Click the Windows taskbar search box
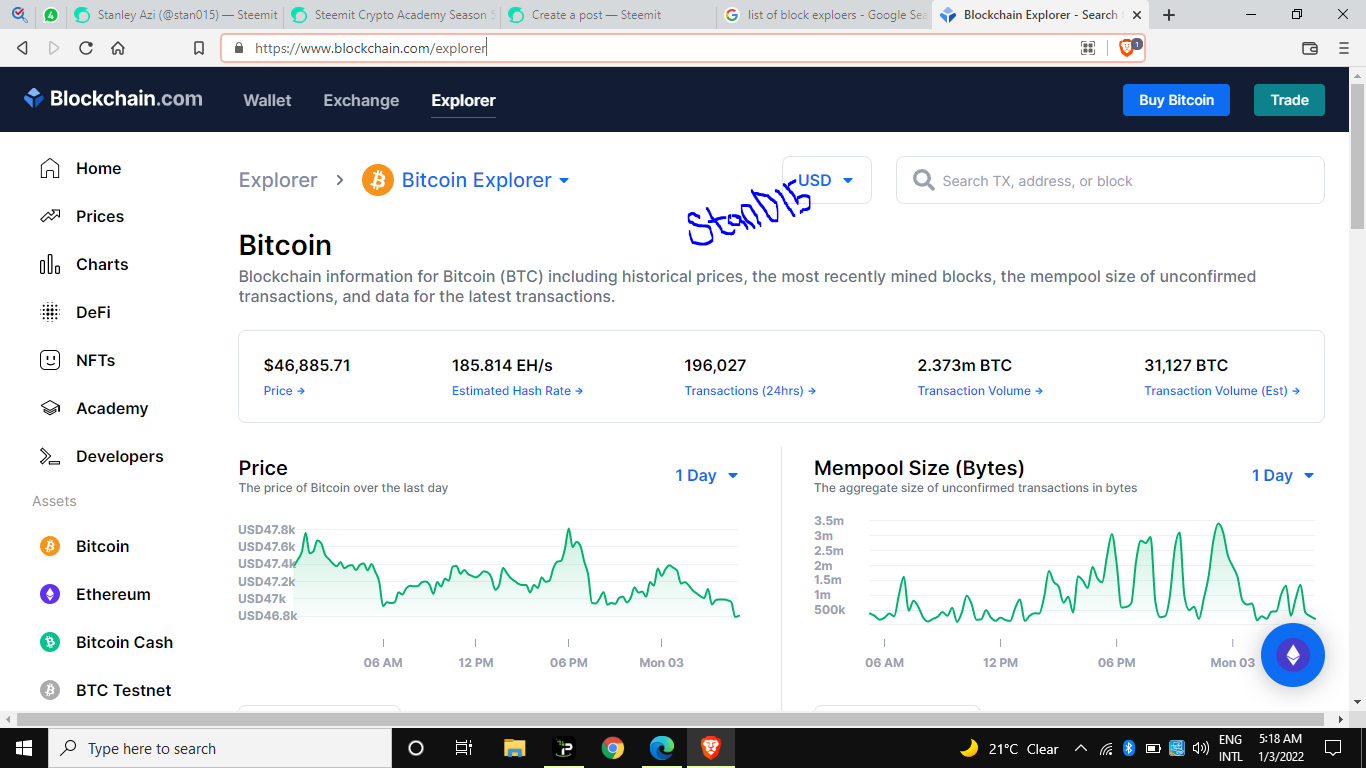The height and width of the screenshot is (768, 1366). 219,748
